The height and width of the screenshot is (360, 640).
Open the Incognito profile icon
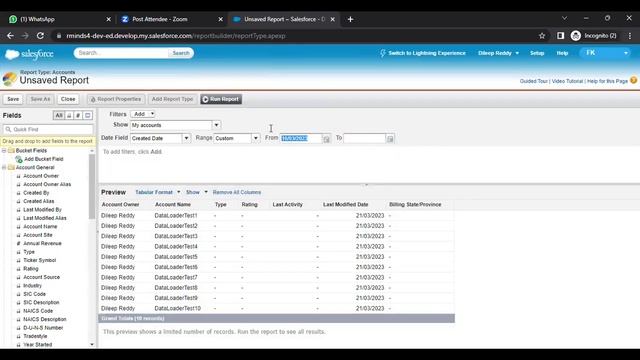(576, 36)
